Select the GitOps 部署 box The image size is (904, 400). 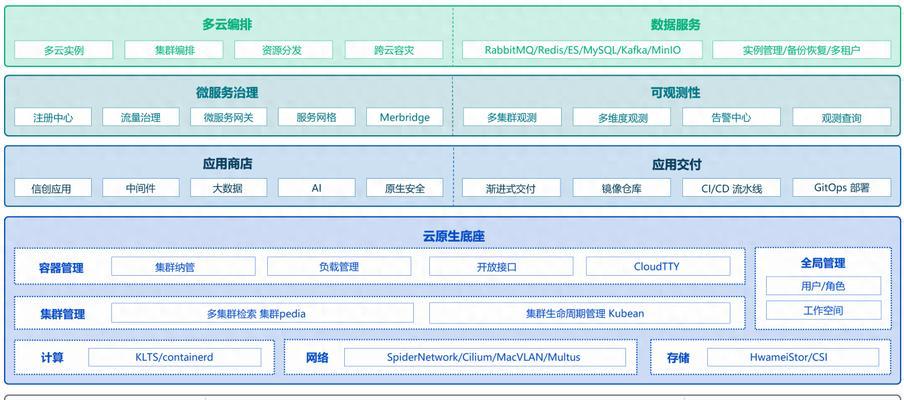[842, 188]
